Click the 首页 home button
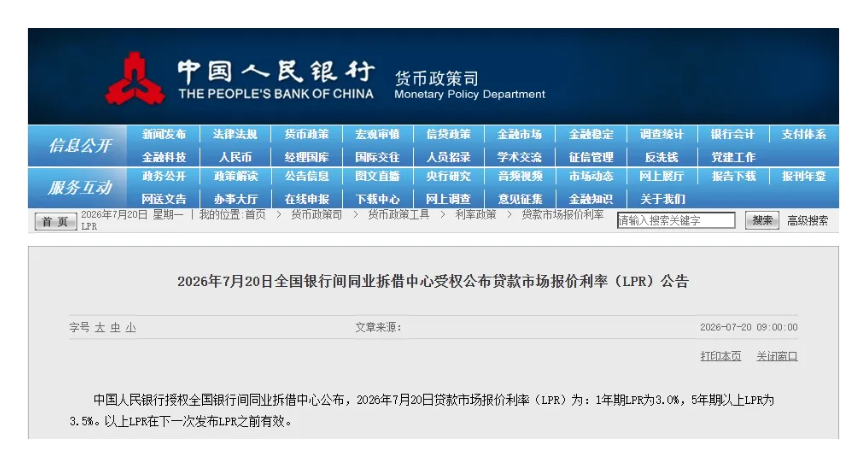The height and width of the screenshot is (466, 864). [x=55, y=221]
